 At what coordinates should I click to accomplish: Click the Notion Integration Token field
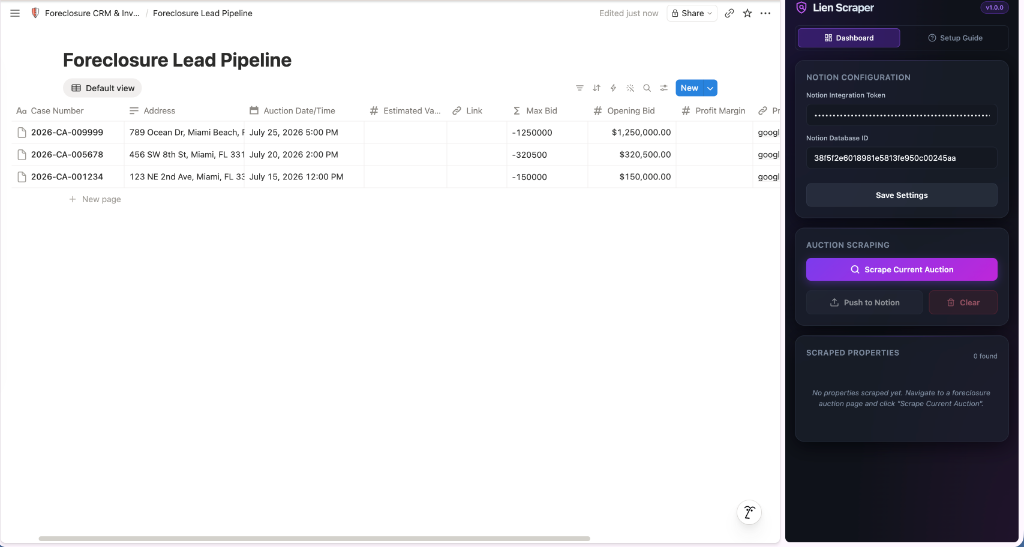click(901, 115)
